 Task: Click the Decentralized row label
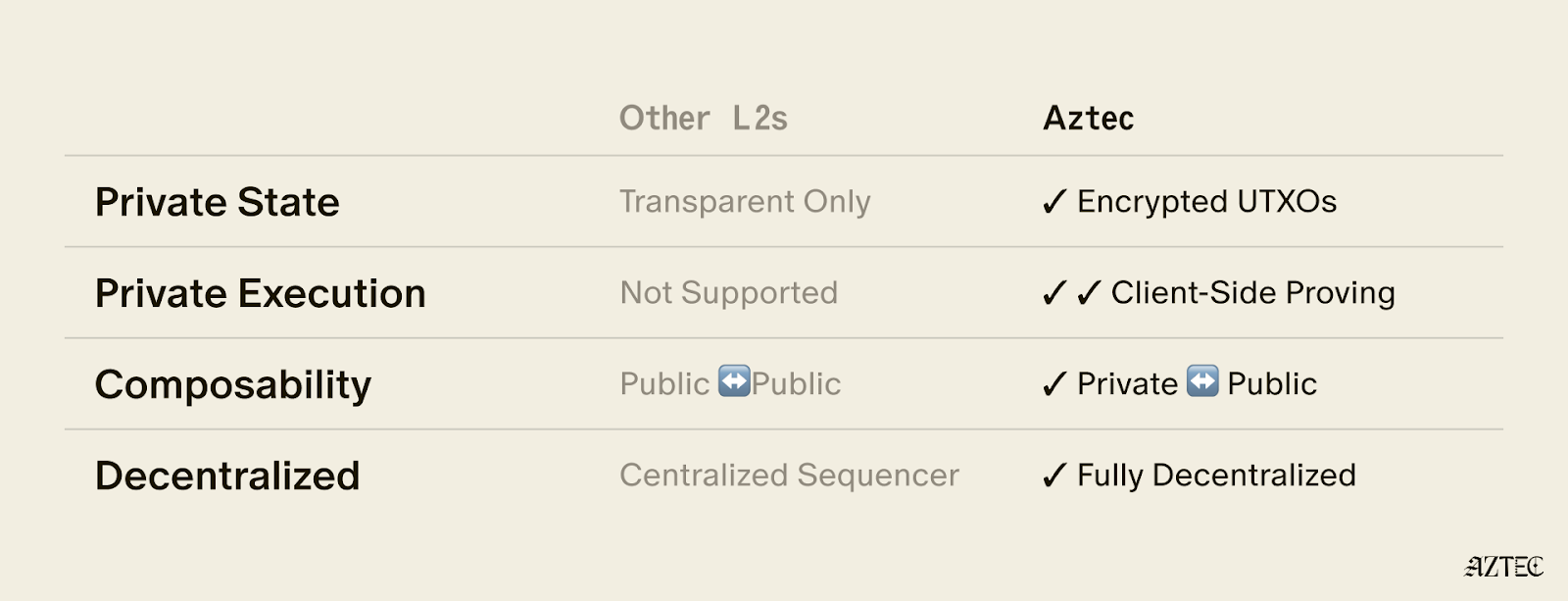click(x=227, y=476)
